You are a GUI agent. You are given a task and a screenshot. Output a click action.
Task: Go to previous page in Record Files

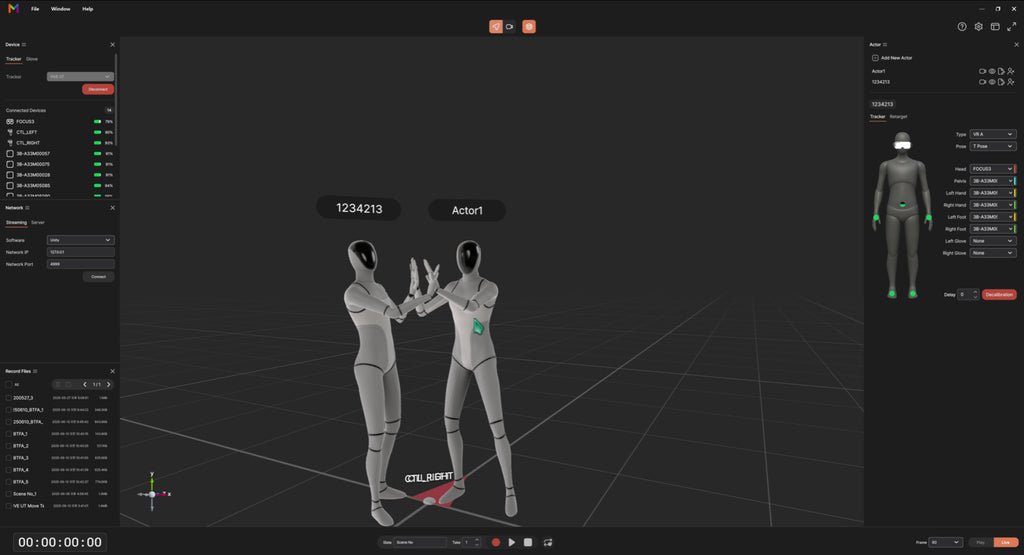(85, 385)
